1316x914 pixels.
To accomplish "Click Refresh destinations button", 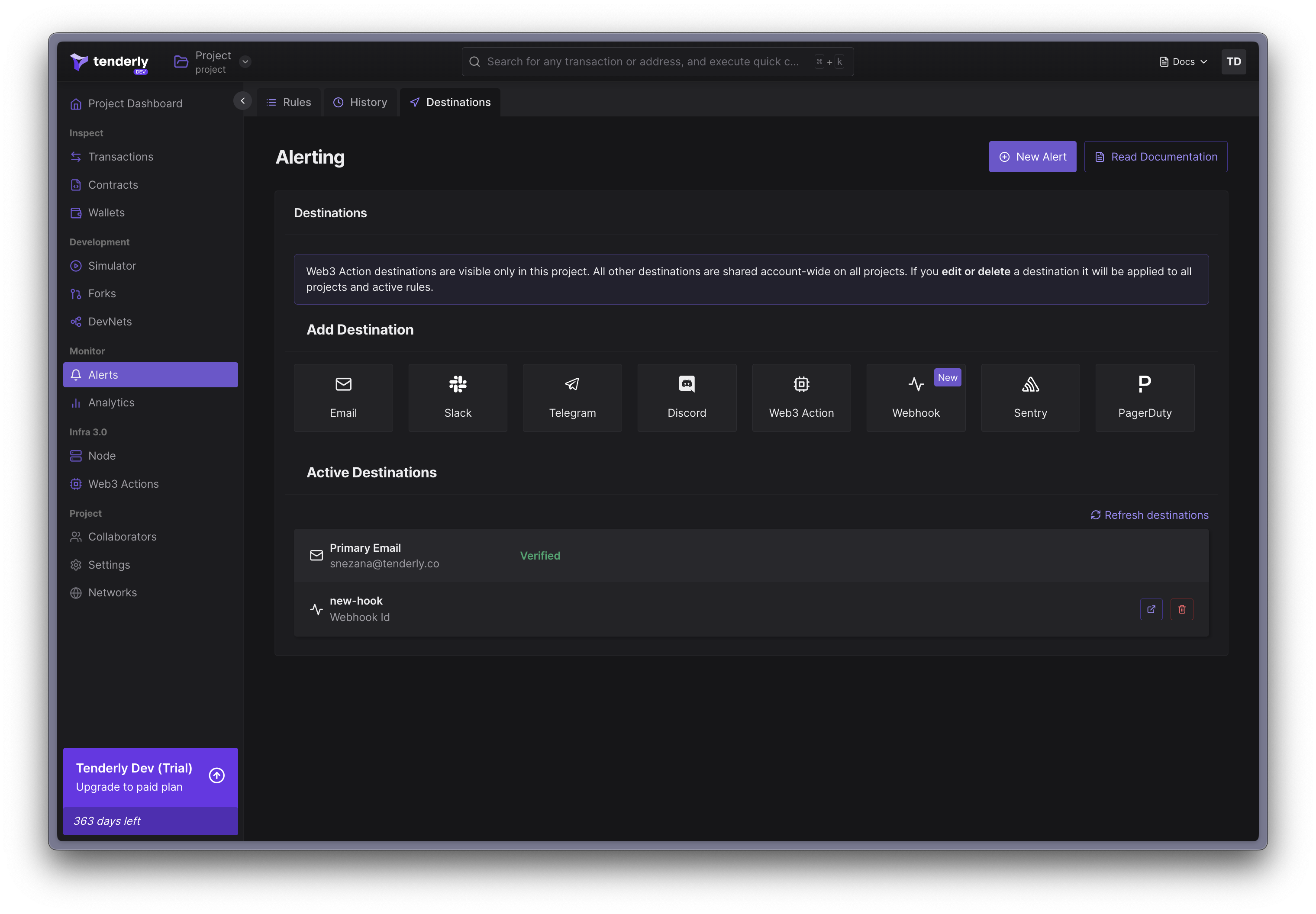I will 1149,514.
